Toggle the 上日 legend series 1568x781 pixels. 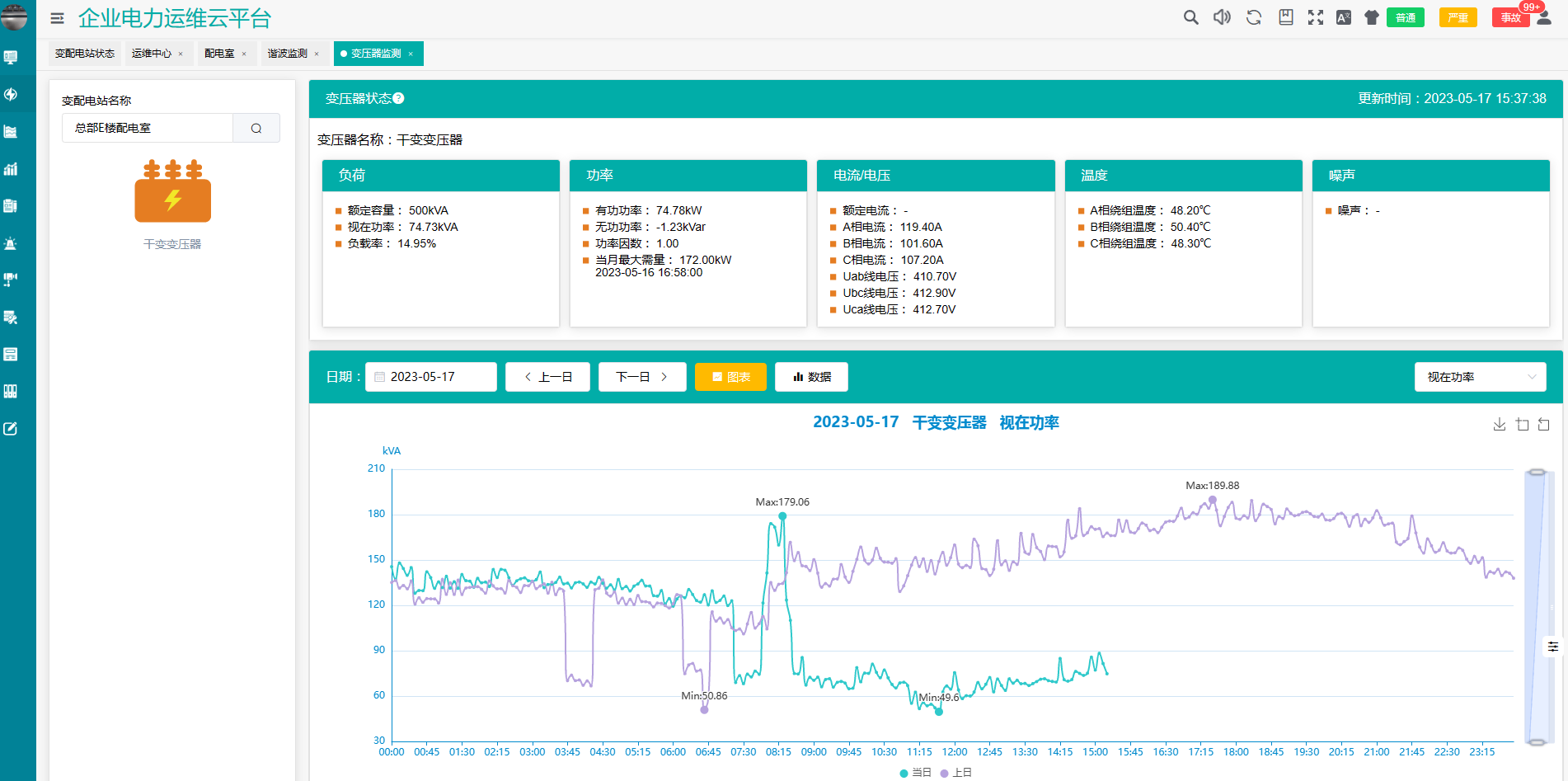click(x=956, y=773)
